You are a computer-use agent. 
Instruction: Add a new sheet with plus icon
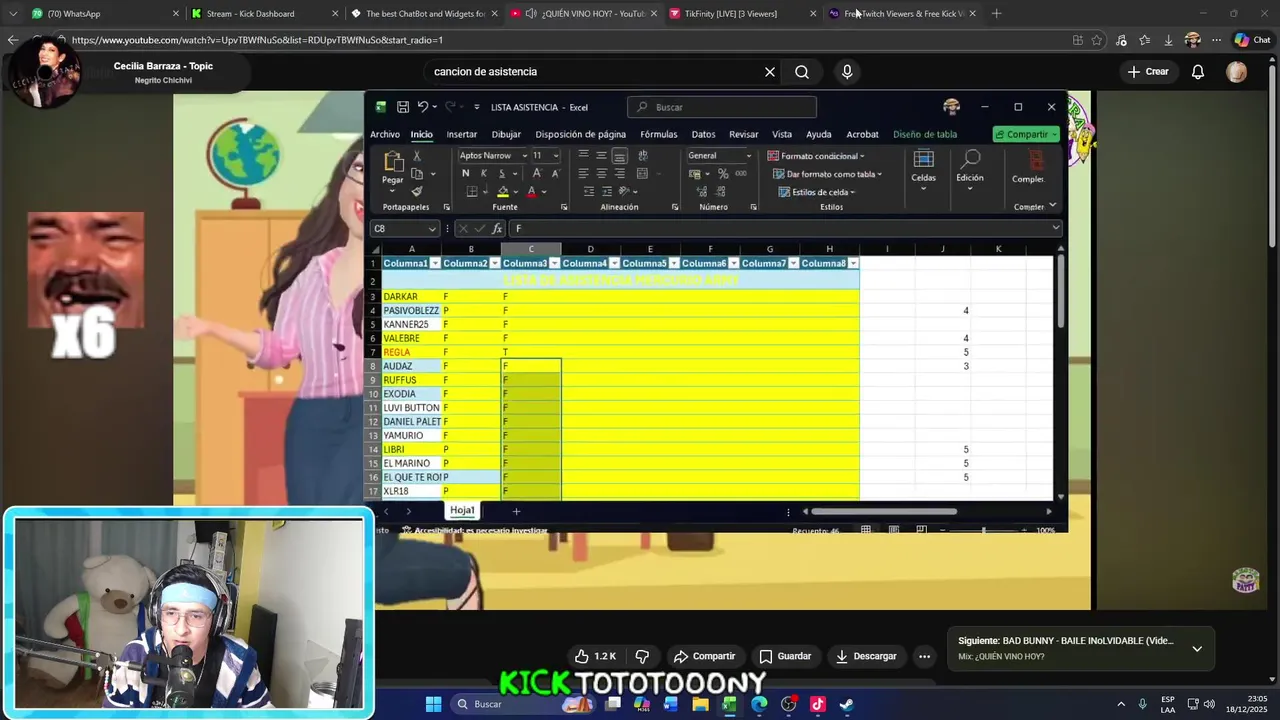point(516,511)
